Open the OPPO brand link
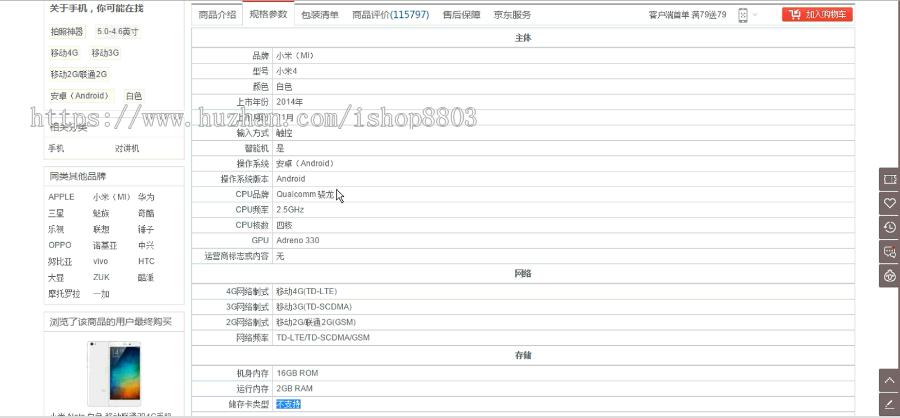This screenshot has height=418, width=900. [x=60, y=245]
